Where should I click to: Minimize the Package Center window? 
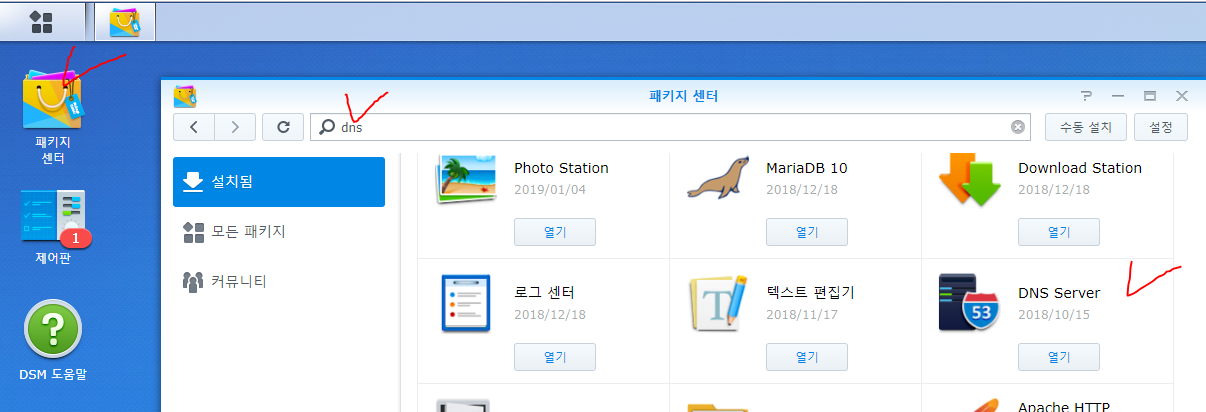(1118, 96)
